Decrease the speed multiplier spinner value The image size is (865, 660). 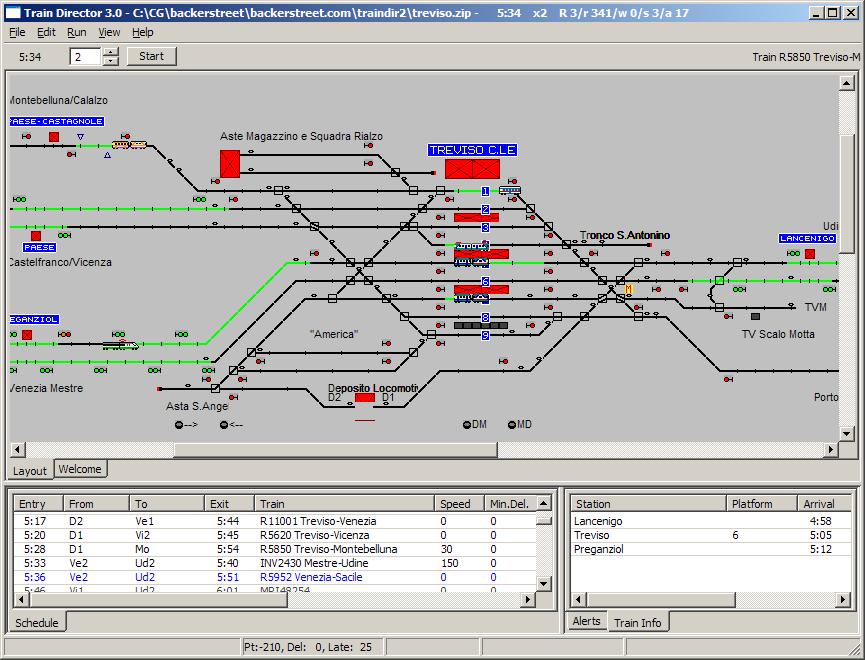pyautogui.click(x=110, y=61)
